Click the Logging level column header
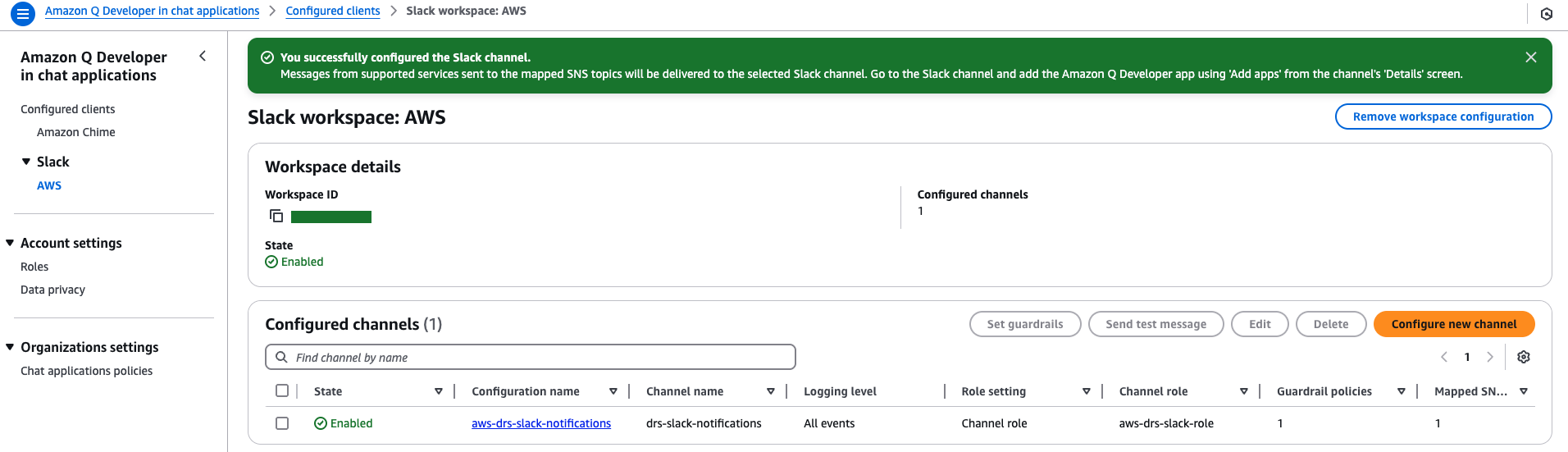This screenshot has width=1568, height=452. click(x=840, y=391)
